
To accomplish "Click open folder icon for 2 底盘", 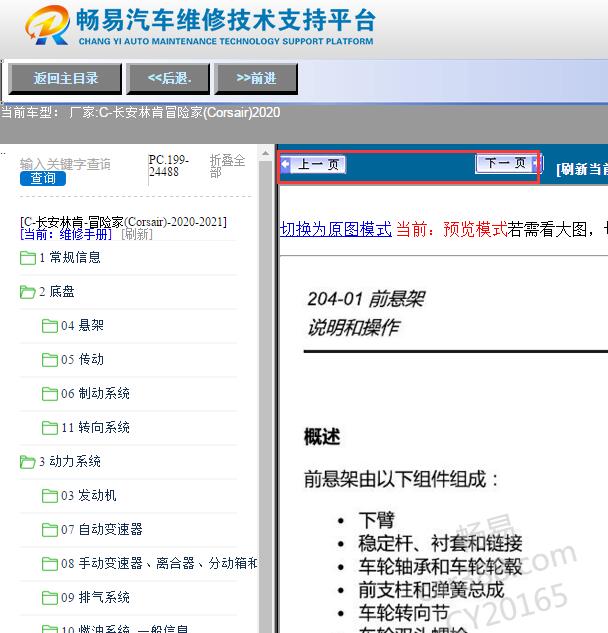I will pos(27,291).
